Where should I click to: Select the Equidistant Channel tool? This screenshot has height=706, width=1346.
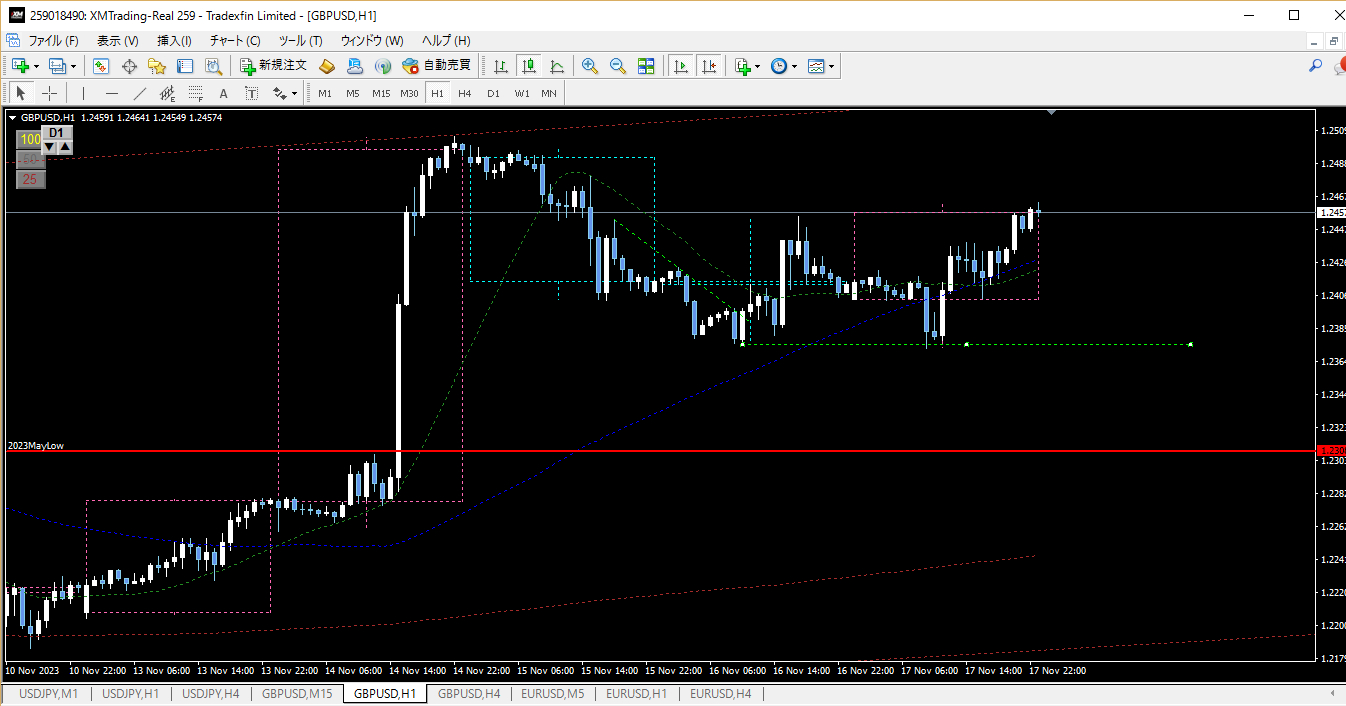point(167,93)
